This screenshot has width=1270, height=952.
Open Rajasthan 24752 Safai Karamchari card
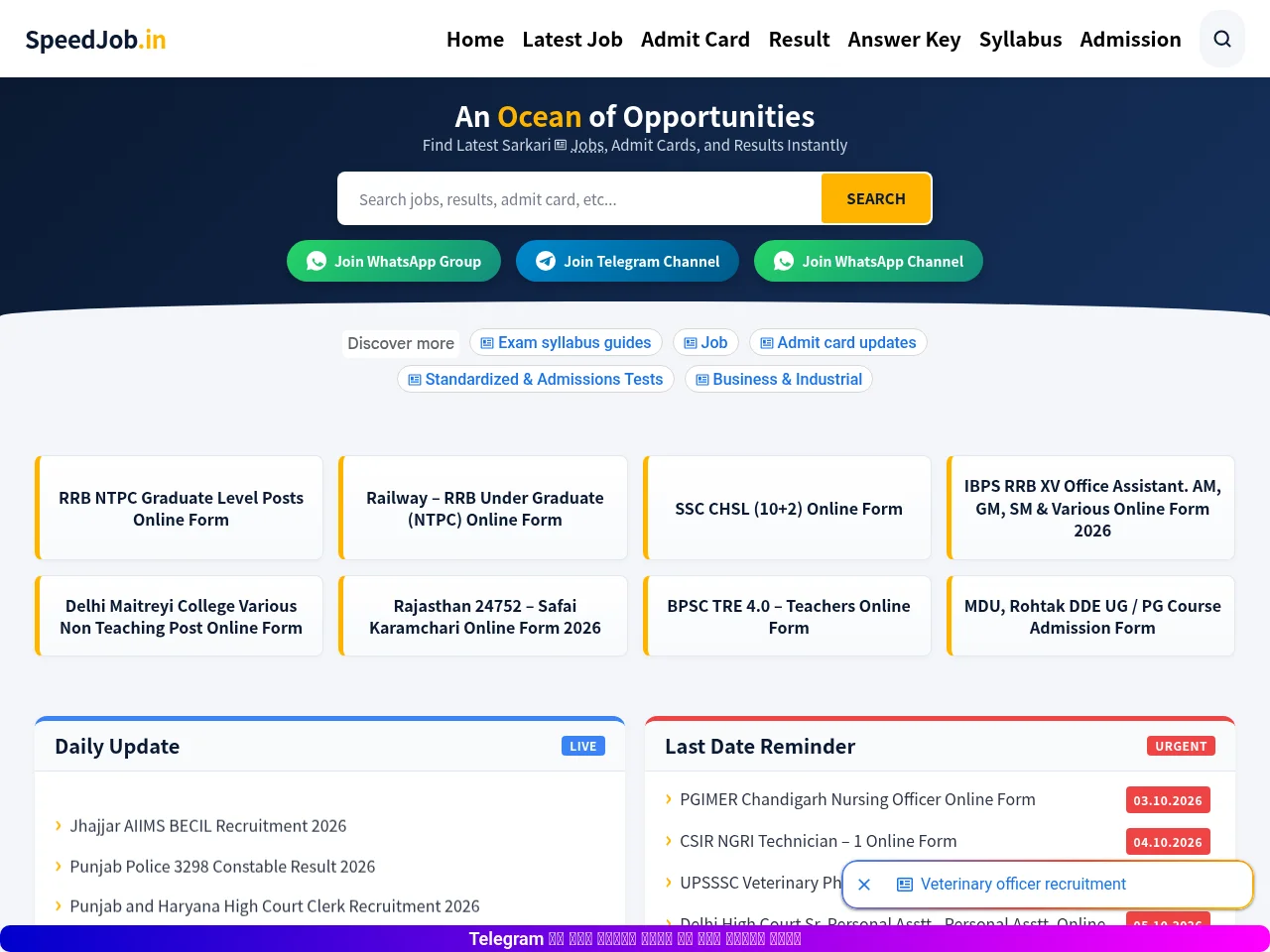tap(483, 616)
